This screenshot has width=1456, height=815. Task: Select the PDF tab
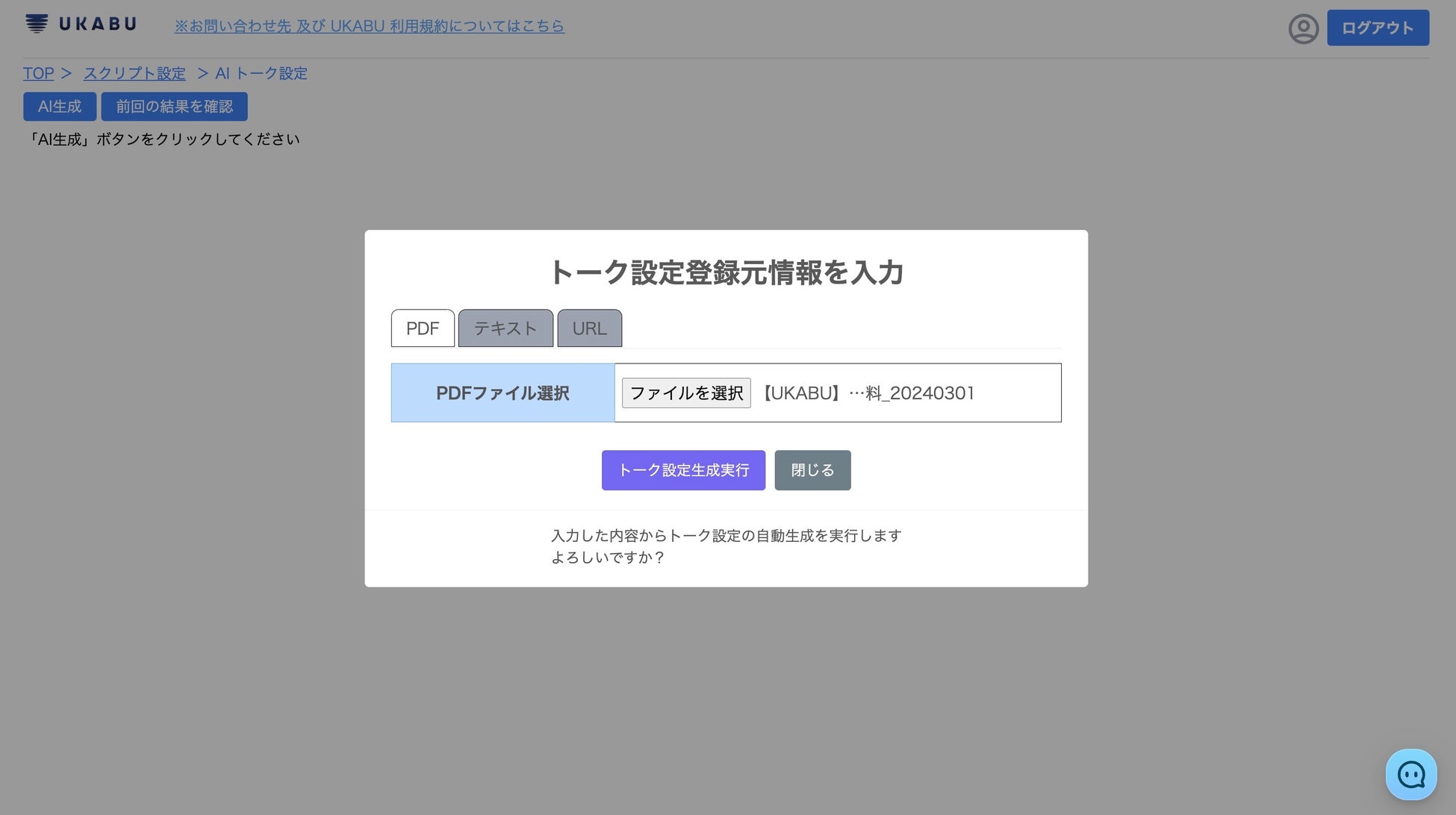click(x=423, y=328)
